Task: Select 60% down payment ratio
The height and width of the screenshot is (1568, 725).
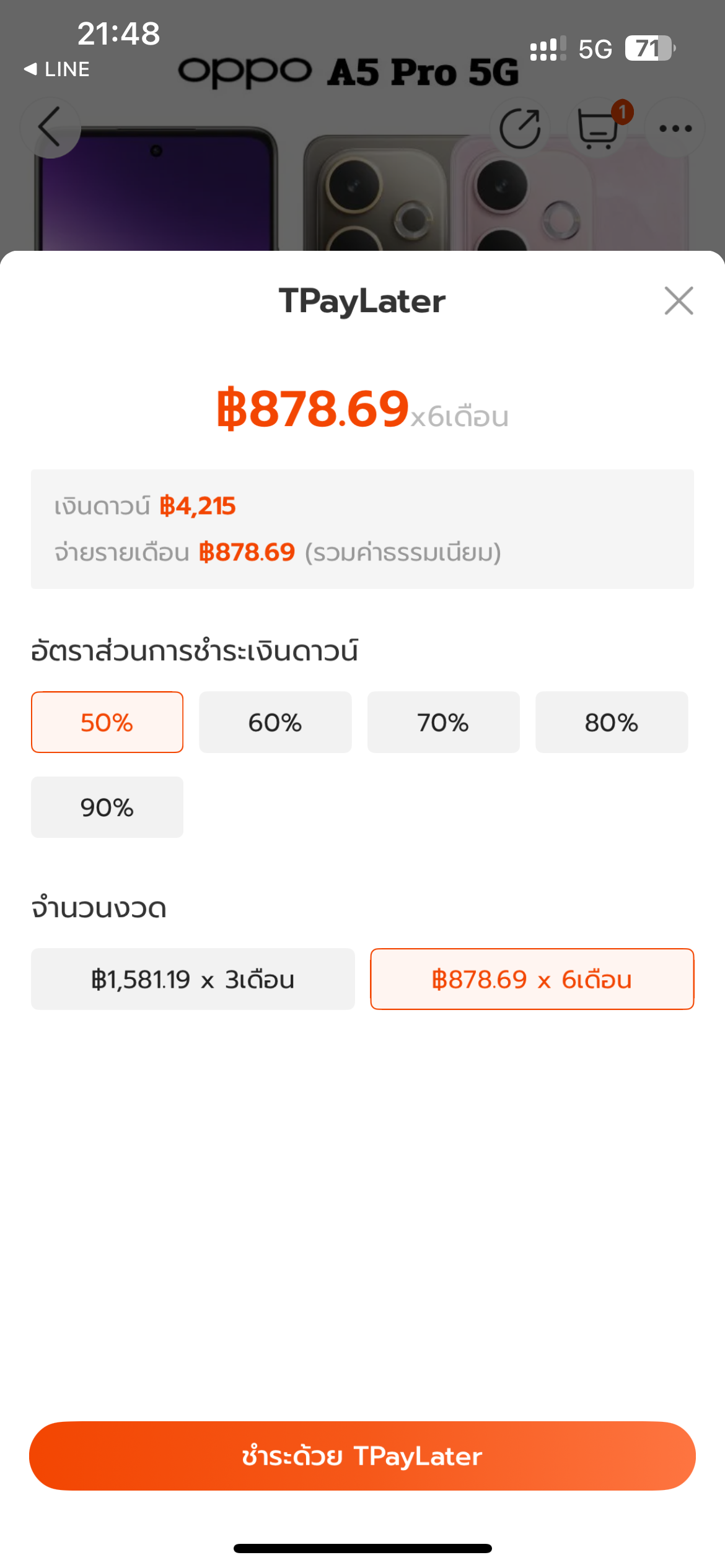Action: pyautogui.click(x=275, y=722)
